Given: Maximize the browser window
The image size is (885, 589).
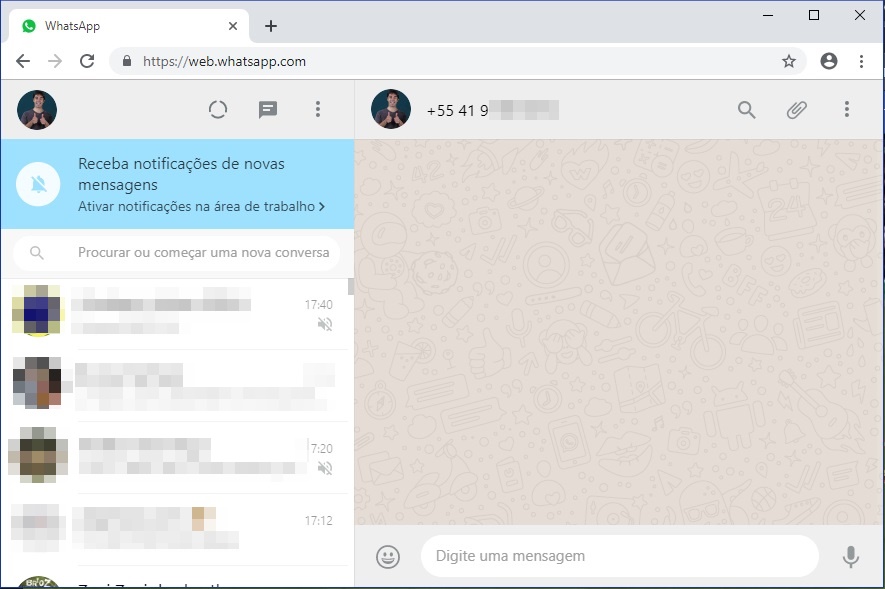Looking at the screenshot, I should (814, 15).
